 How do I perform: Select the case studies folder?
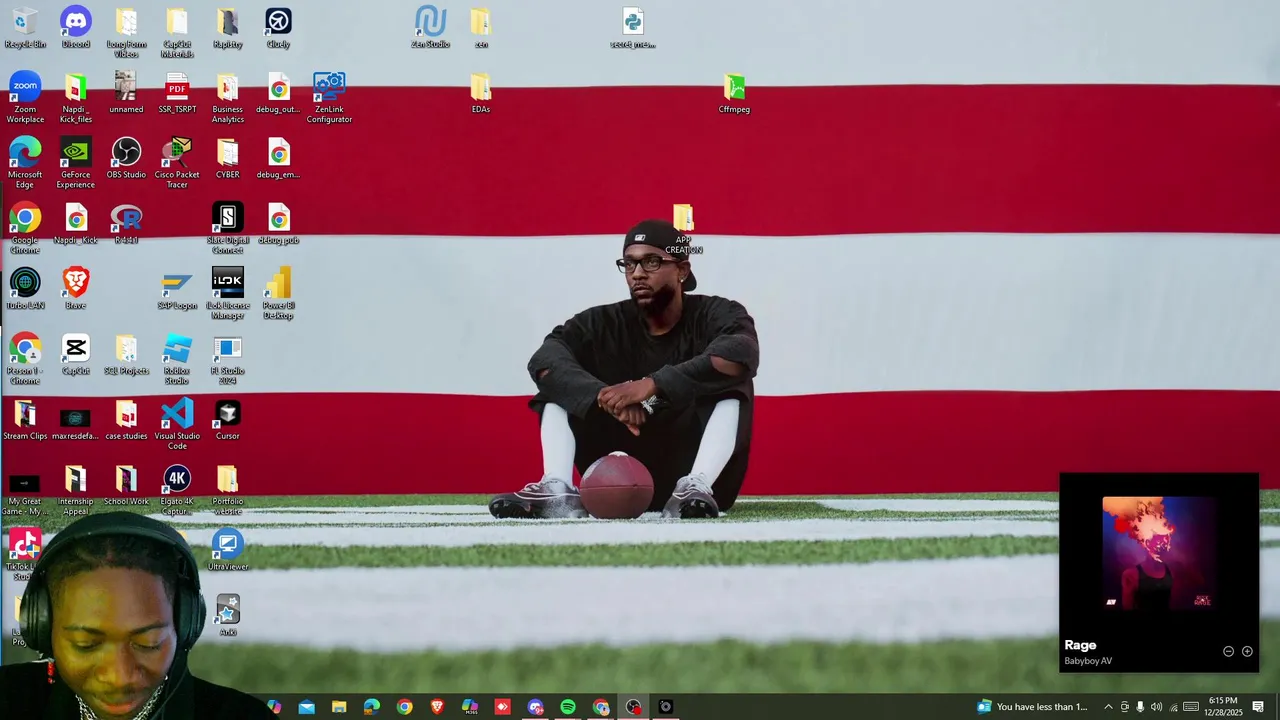tap(126, 419)
